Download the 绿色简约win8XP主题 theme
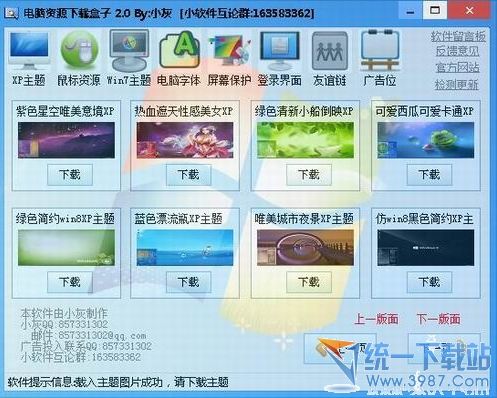The image size is (497, 398). click(70, 282)
